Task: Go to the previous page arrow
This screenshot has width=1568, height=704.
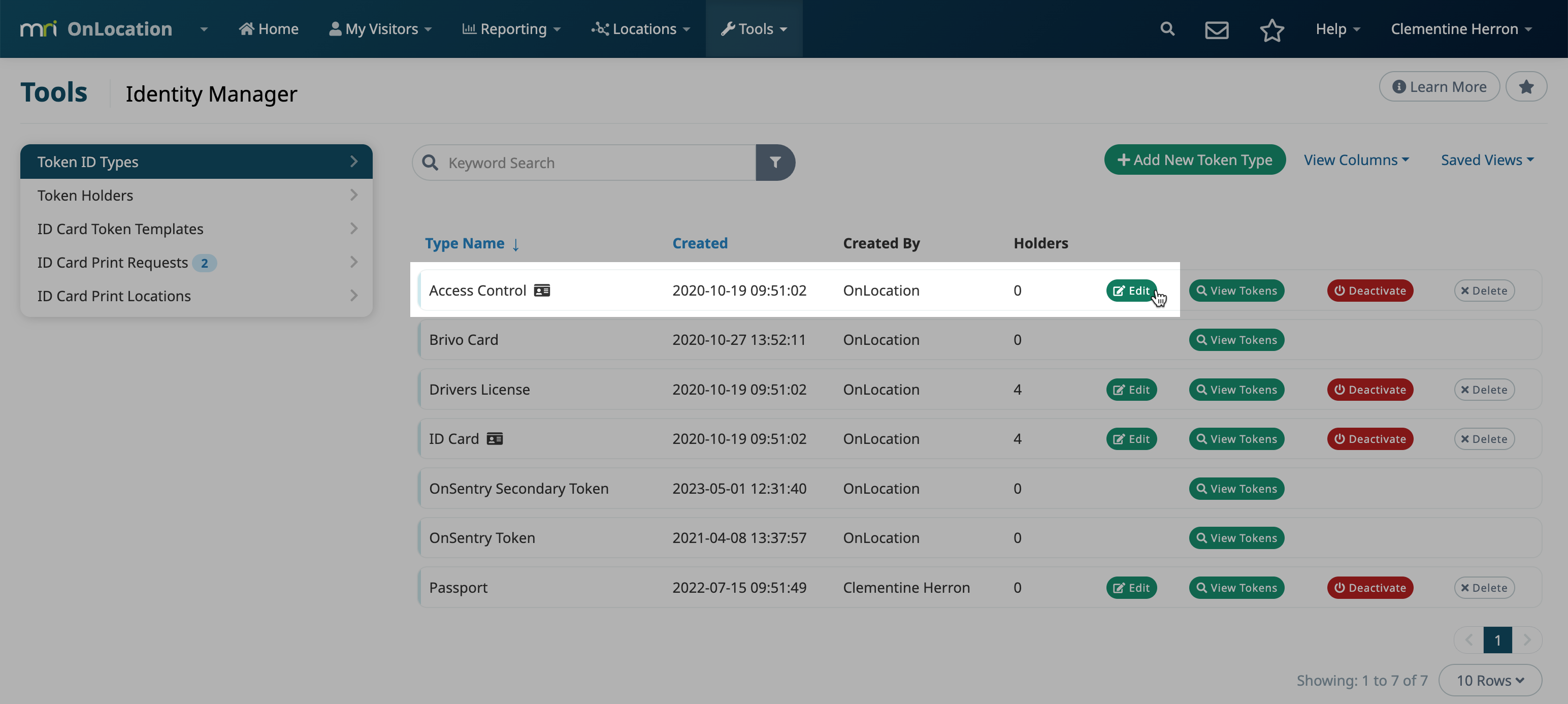Action: click(x=1469, y=639)
